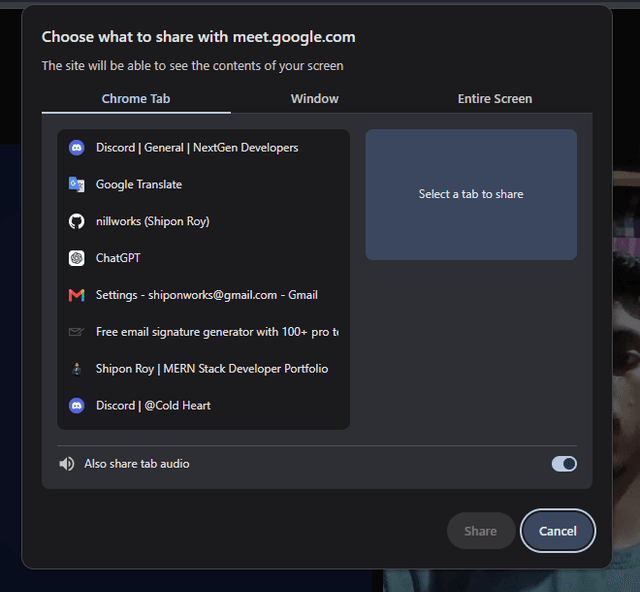The width and height of the screenshot is (640, 592).
Task: Switch to the Chrome Tab tab
Action: [136, 99]
